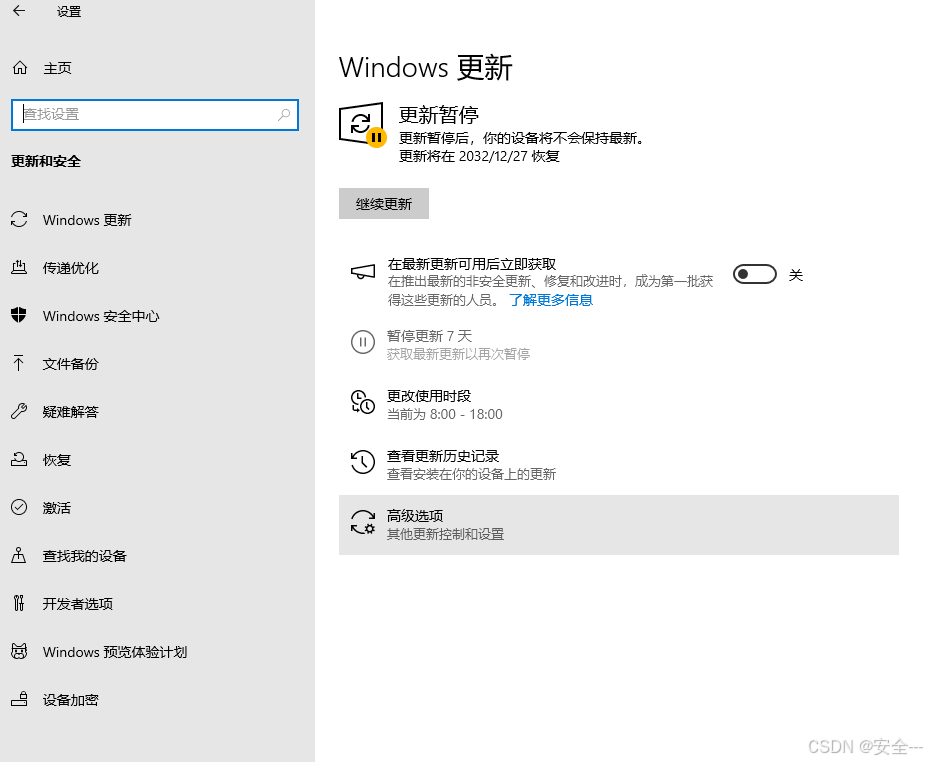Select the 传递优化 icon

coord(19,267)
